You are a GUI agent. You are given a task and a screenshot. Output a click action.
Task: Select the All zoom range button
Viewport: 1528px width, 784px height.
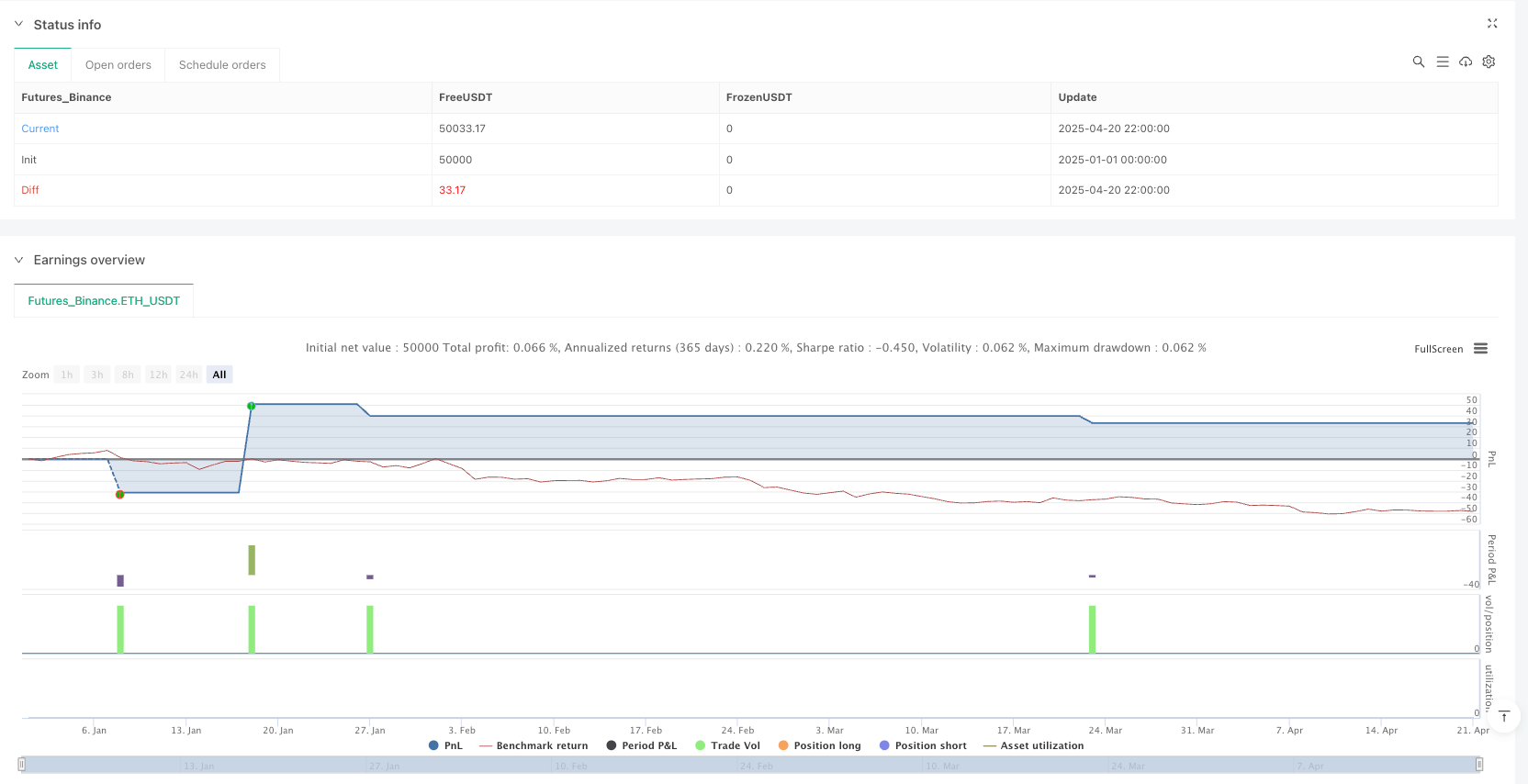pos(219,375)
